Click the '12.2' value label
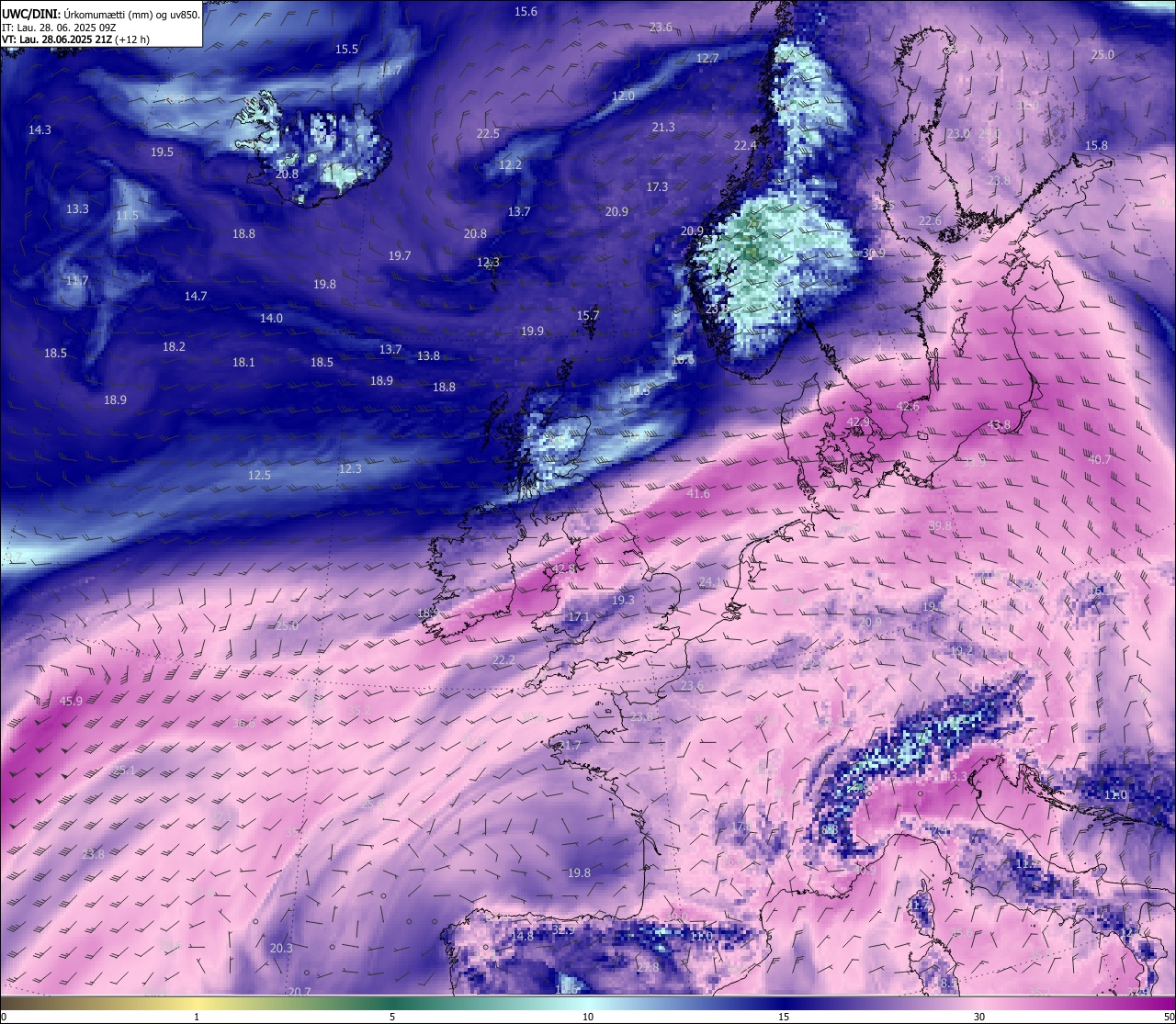This screenshot has width=1176, height=1024. click(510, 164)
